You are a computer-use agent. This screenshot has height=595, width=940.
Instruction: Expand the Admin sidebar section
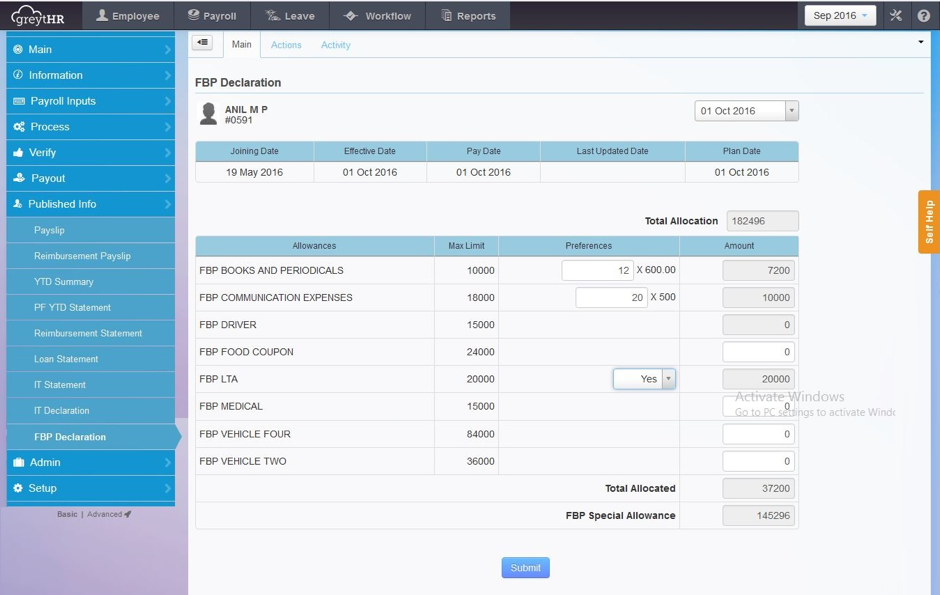click(91, 462)
